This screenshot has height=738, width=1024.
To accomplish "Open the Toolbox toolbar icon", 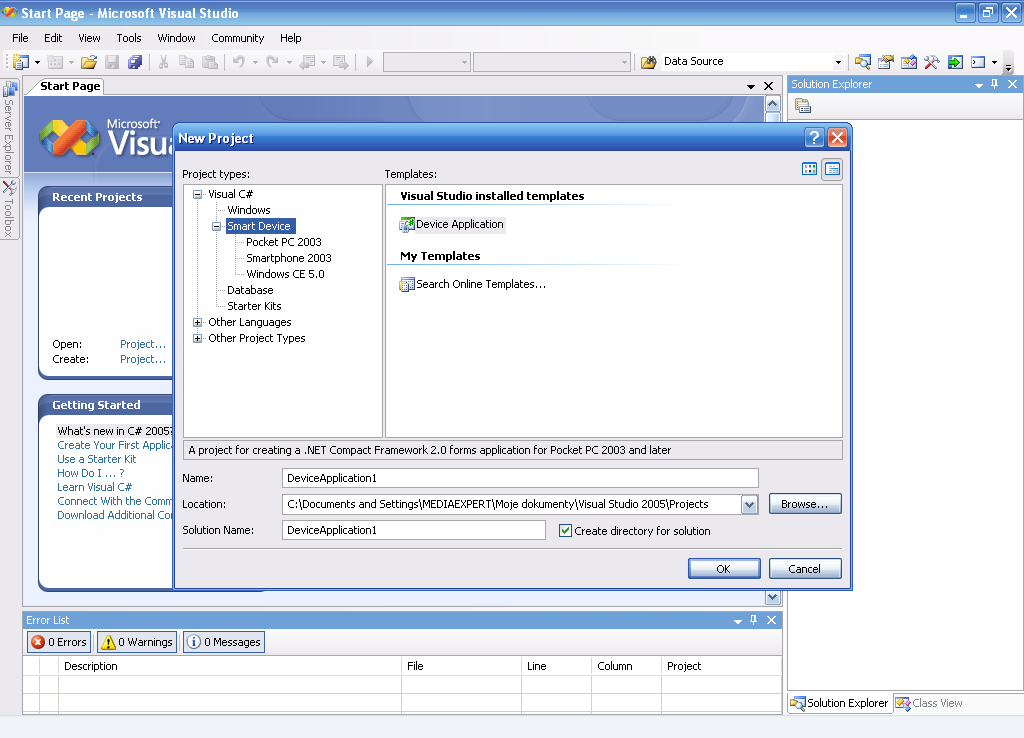I will tap(932, 62).
